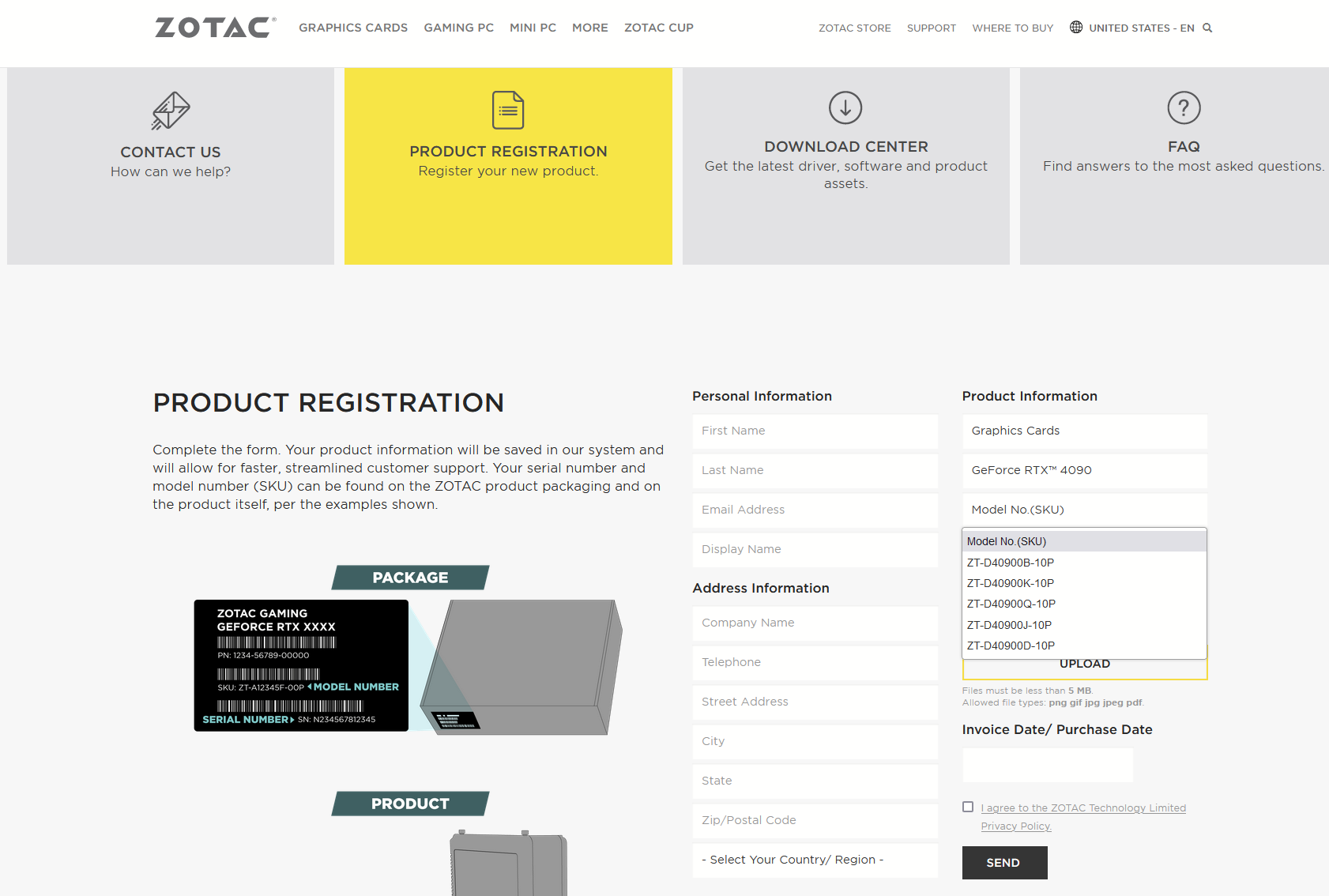Image resolution: width=1329 pixels, height=896 pixels.
Task: Click the Telephone field
Action: tap(815, 663)
